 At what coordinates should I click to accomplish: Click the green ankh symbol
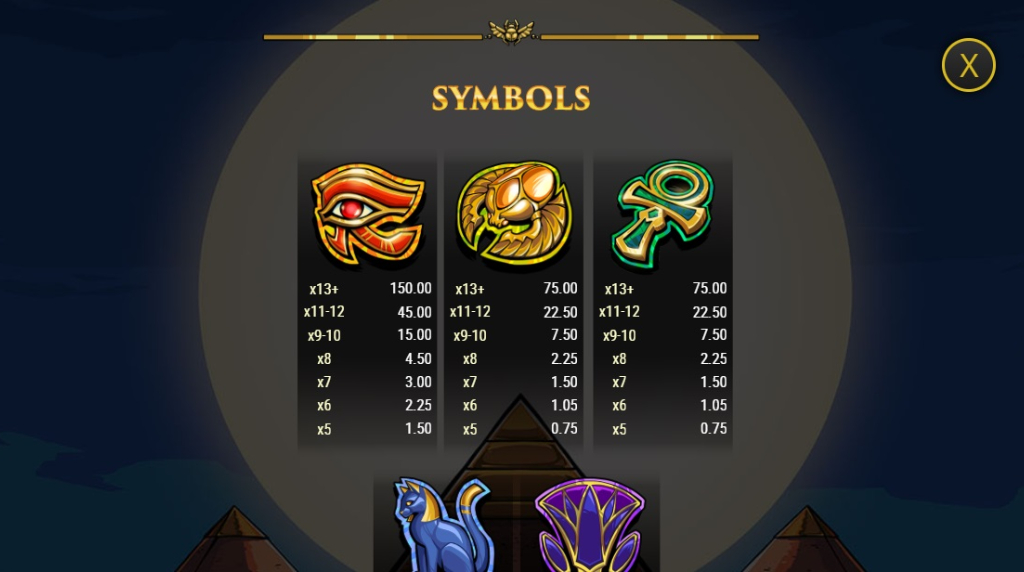663,214
